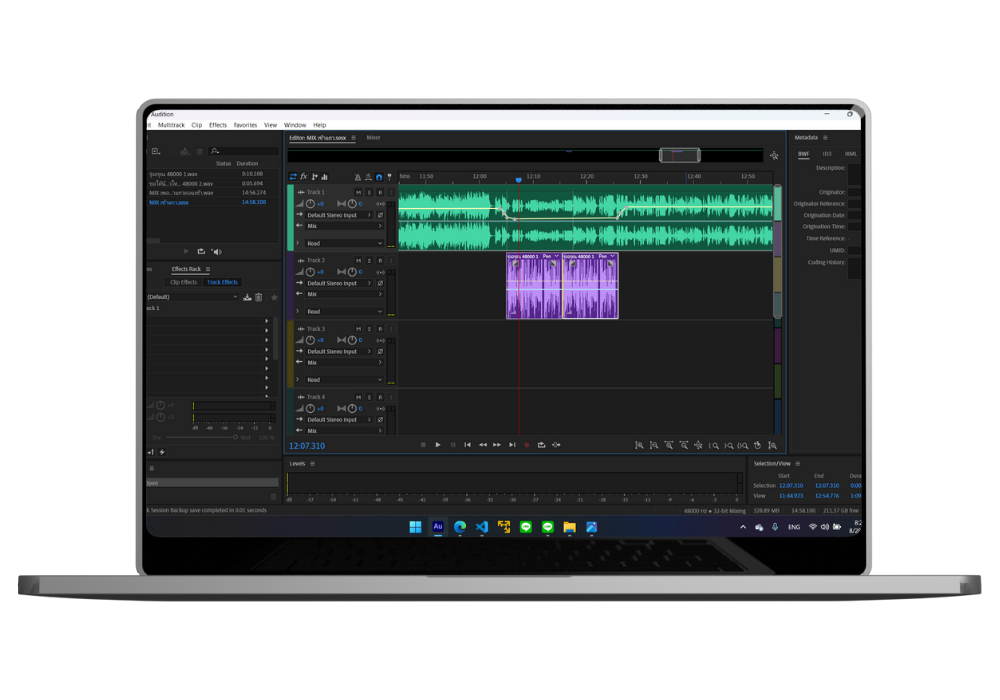Solo Track 2

click(369, 260)
